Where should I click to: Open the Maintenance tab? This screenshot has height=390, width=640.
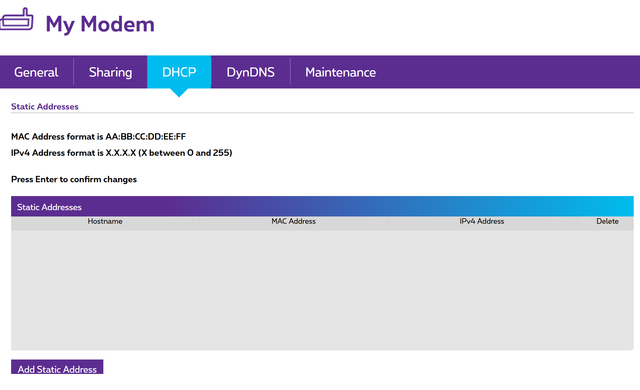click(340, 72)
